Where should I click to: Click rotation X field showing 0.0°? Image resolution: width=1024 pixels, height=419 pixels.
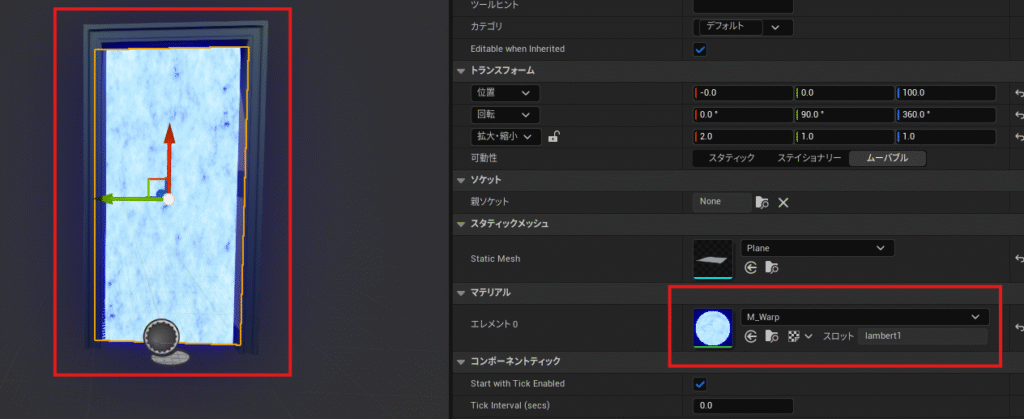743,116
